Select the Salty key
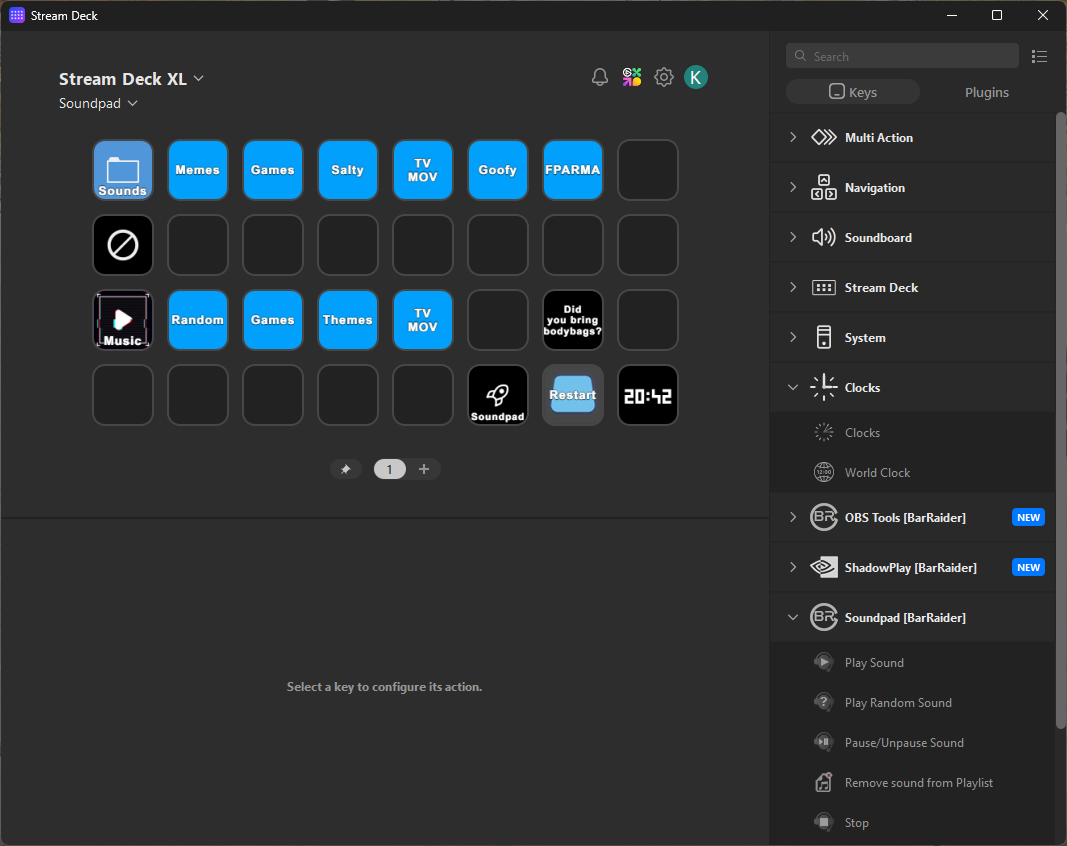Image resolution: width=1067 pixels, height=846 pixels. pyautogui.click(x=348, y=170)
